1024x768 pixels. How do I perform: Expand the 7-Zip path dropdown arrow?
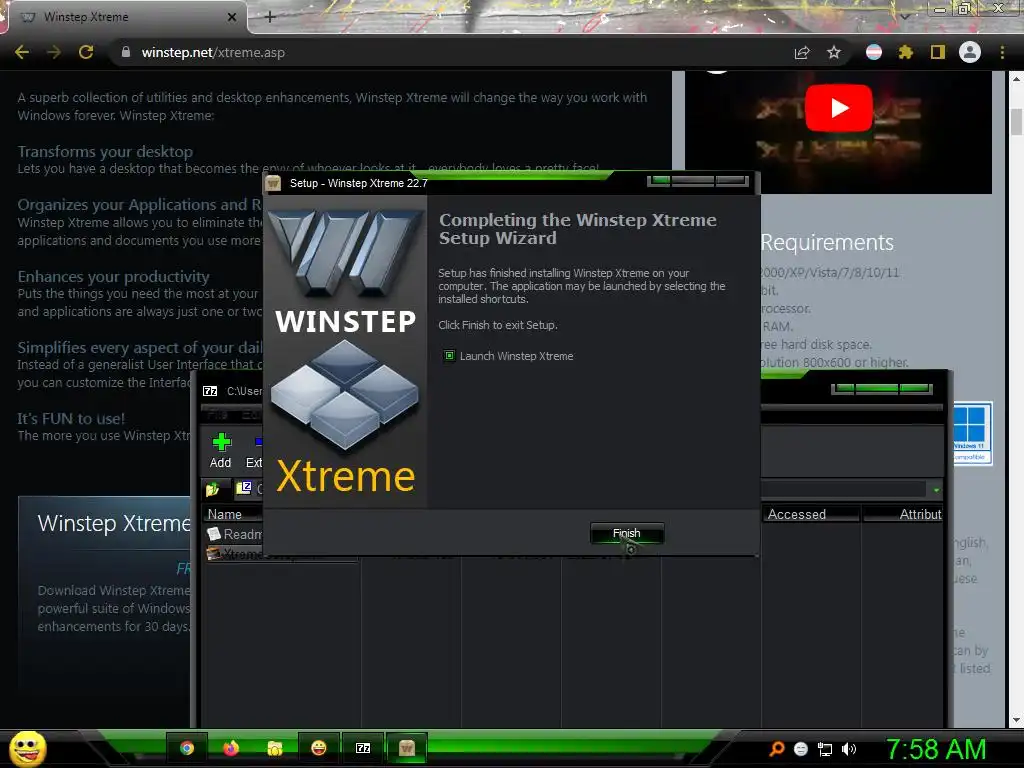coord(936,490)
